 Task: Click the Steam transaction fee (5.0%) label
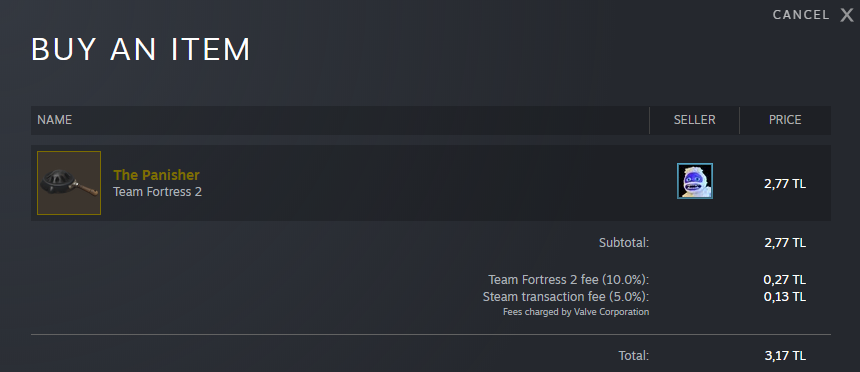pyautogui.click(x=566, y=297)
